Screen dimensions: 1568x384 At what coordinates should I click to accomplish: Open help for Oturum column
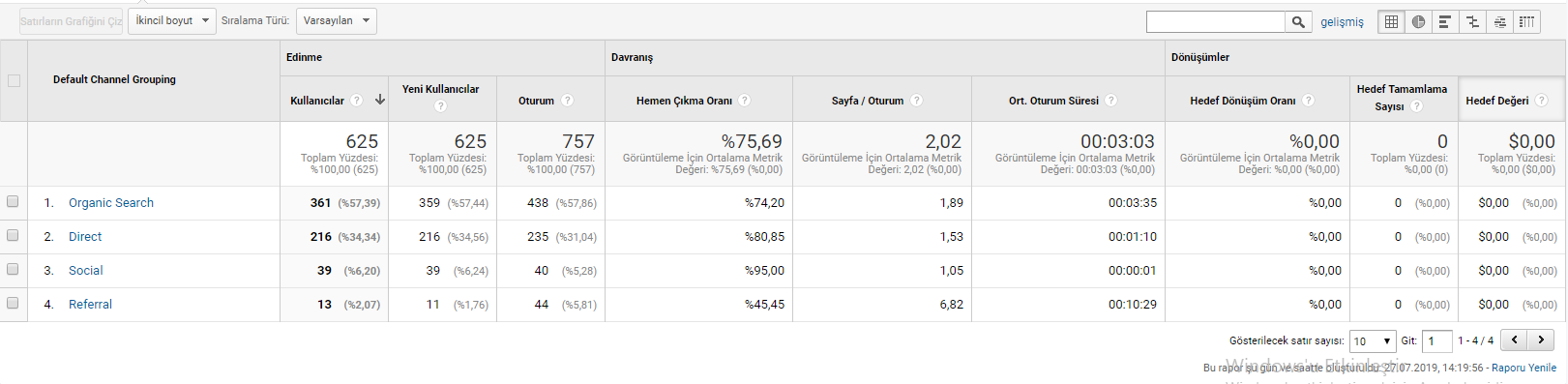click(x=568, y=101)
